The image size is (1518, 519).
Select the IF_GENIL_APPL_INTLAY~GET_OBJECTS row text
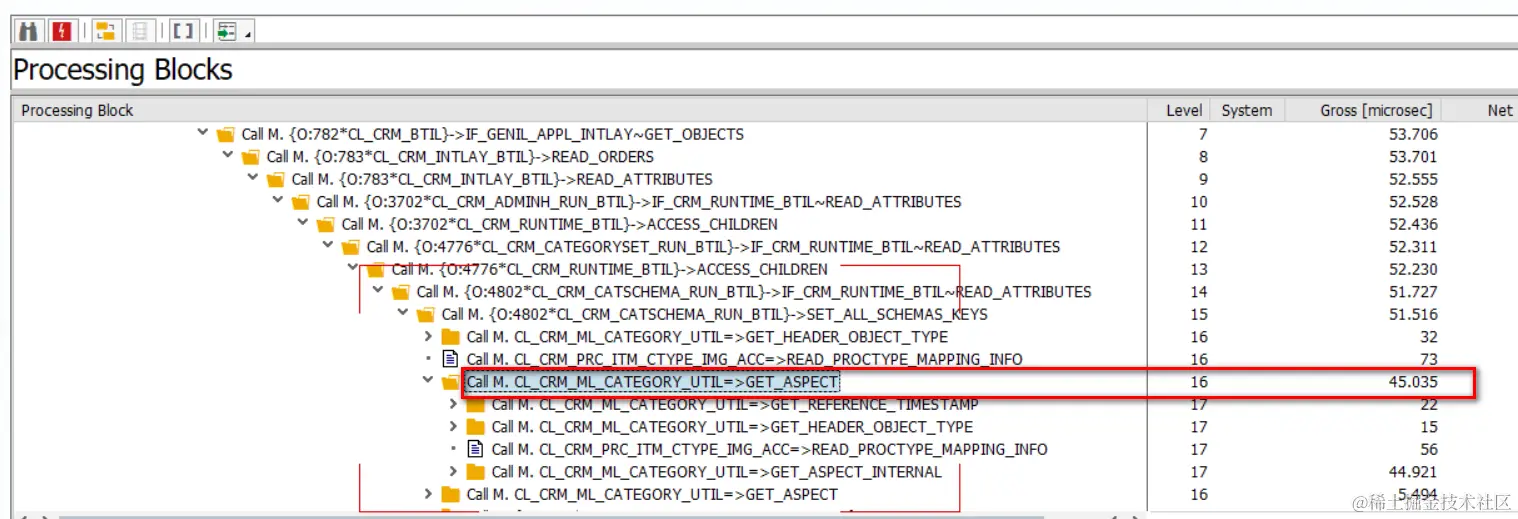coord(493,134)
